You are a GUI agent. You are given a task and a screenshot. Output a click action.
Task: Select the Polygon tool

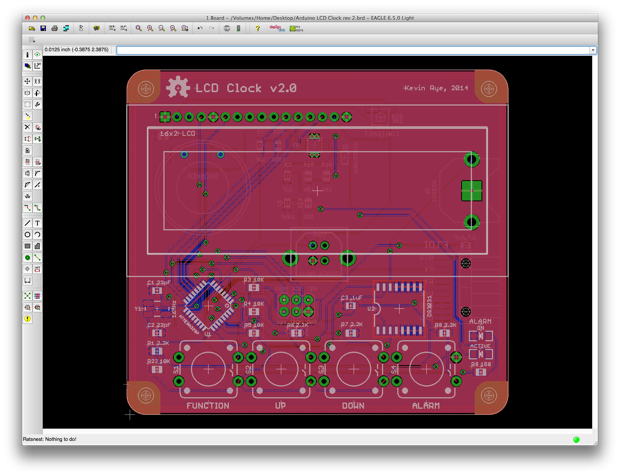(x=37, y=246)
